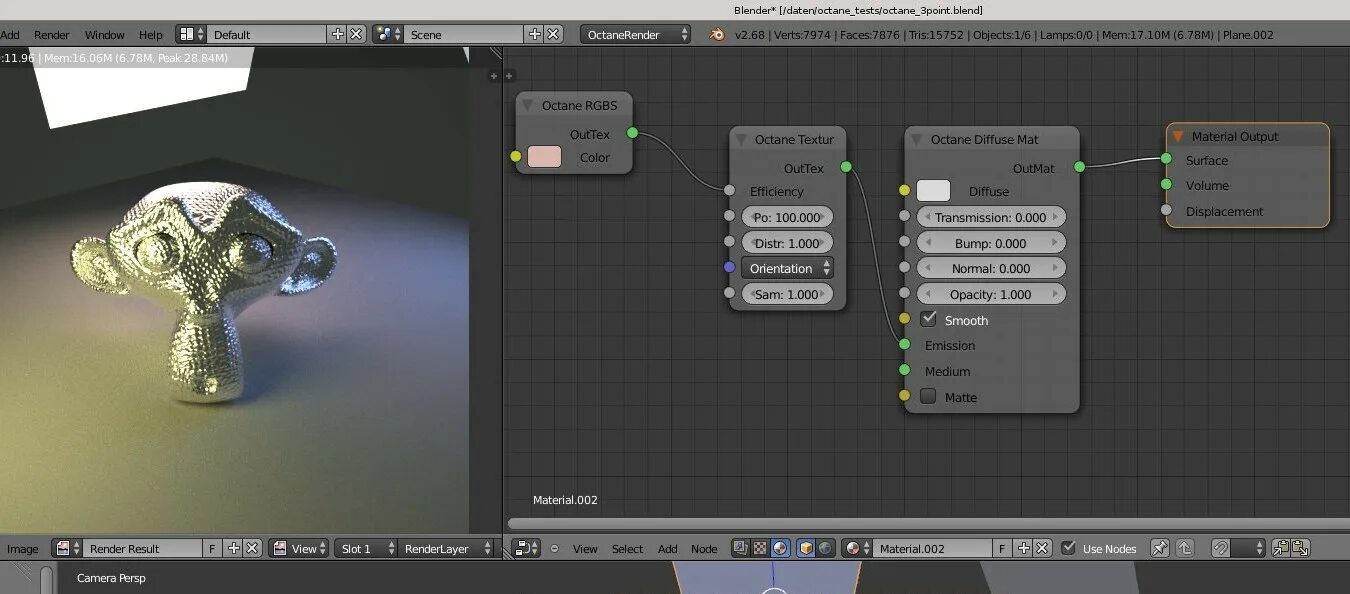
Task: Open the node editor Select menu
Action: [x=627, y=548]
